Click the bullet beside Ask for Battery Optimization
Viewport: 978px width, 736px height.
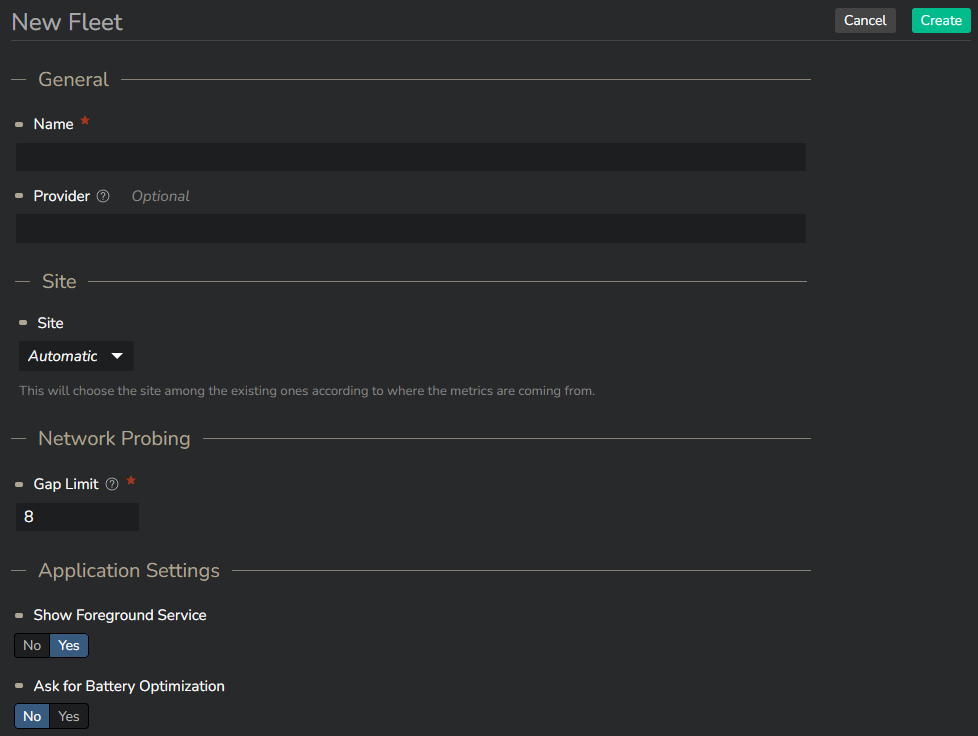click(19, 686)
